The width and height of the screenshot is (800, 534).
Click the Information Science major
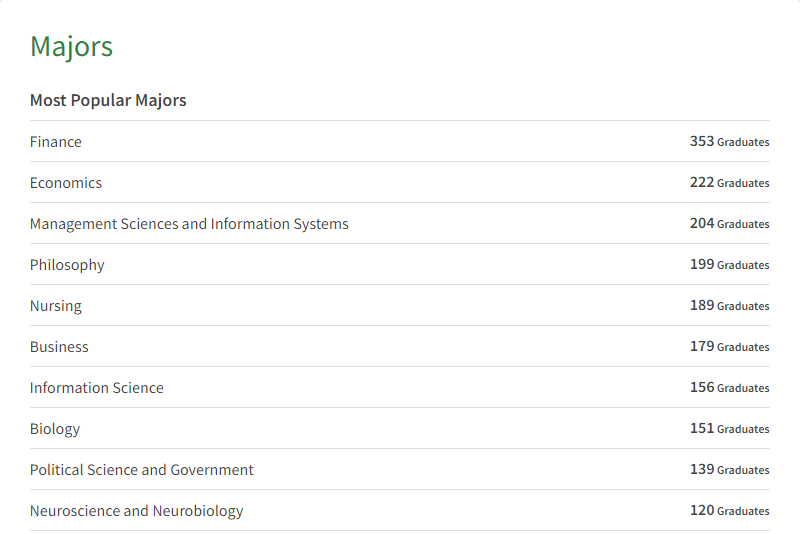(97, 388)
